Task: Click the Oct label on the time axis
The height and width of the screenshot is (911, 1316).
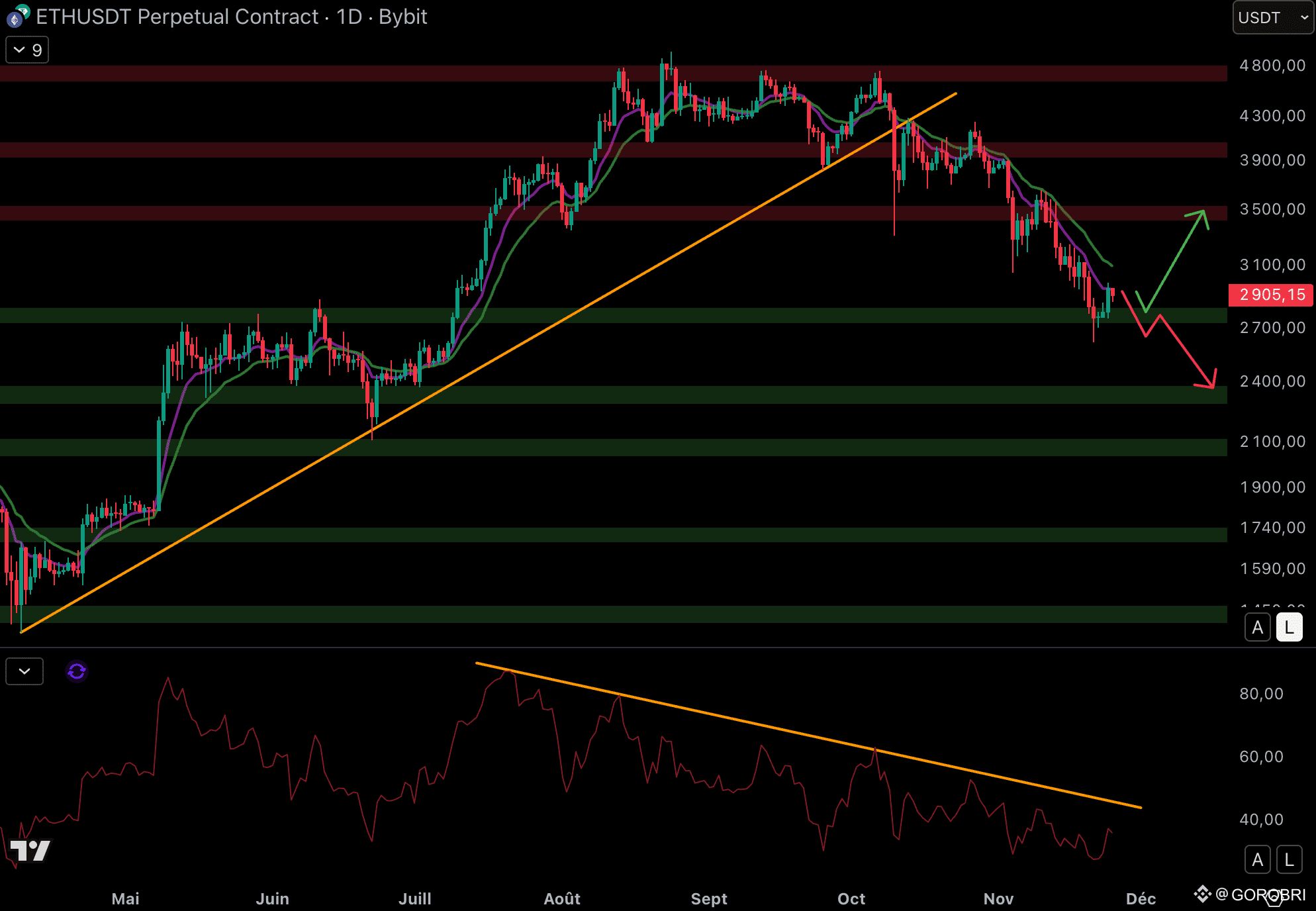Action: tap(851, 898)
